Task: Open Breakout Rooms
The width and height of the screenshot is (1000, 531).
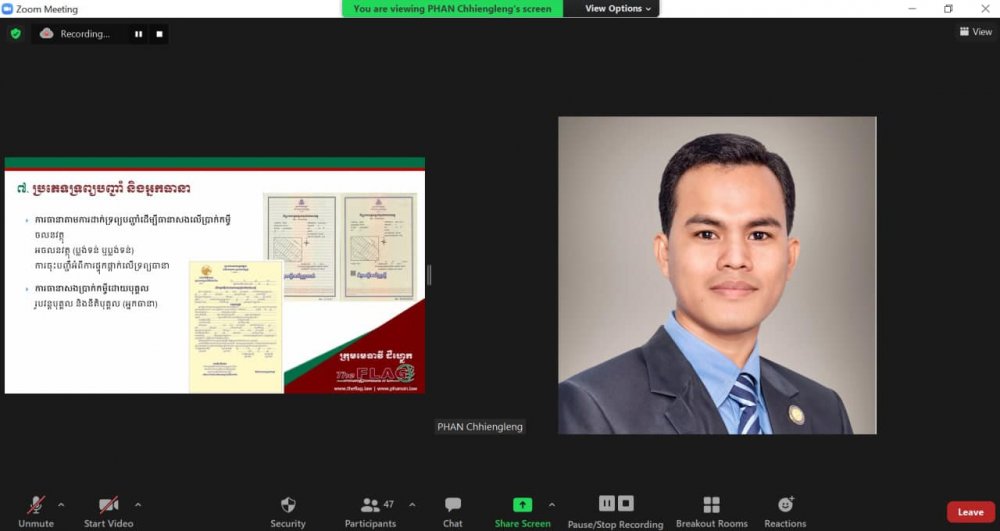Action: [x=711, y=506]
